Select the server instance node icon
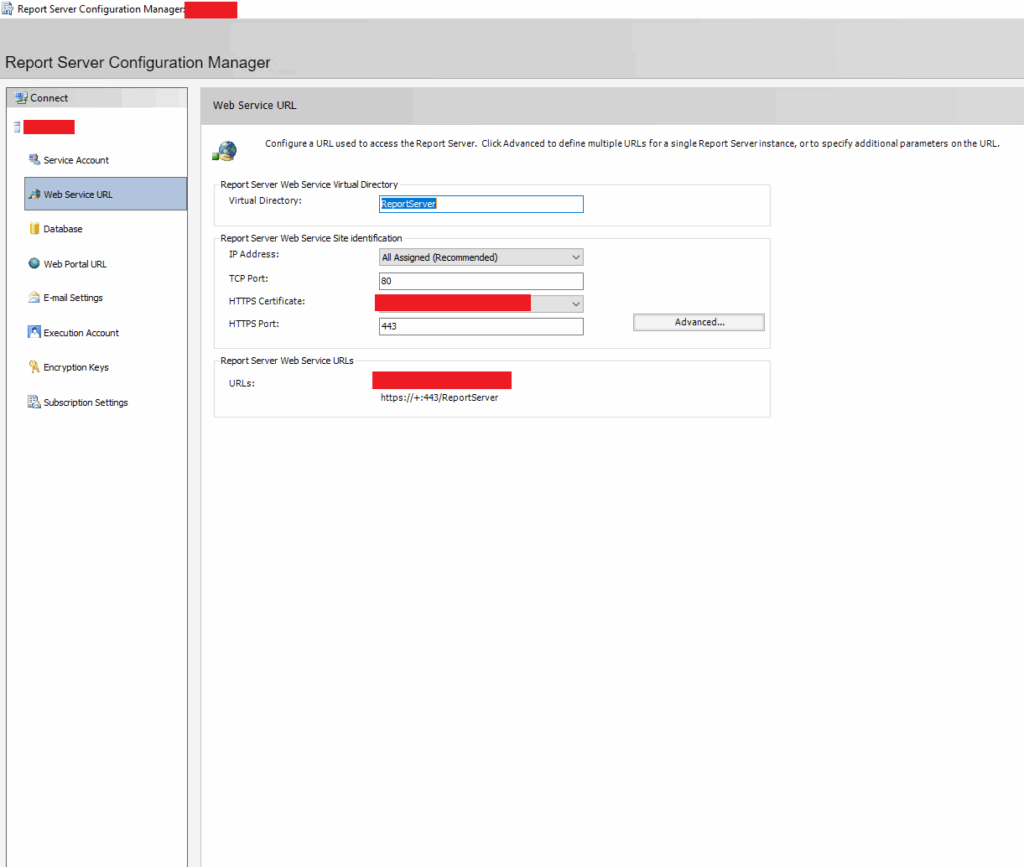The image size is (1024, 867). [x=17, y=127]
